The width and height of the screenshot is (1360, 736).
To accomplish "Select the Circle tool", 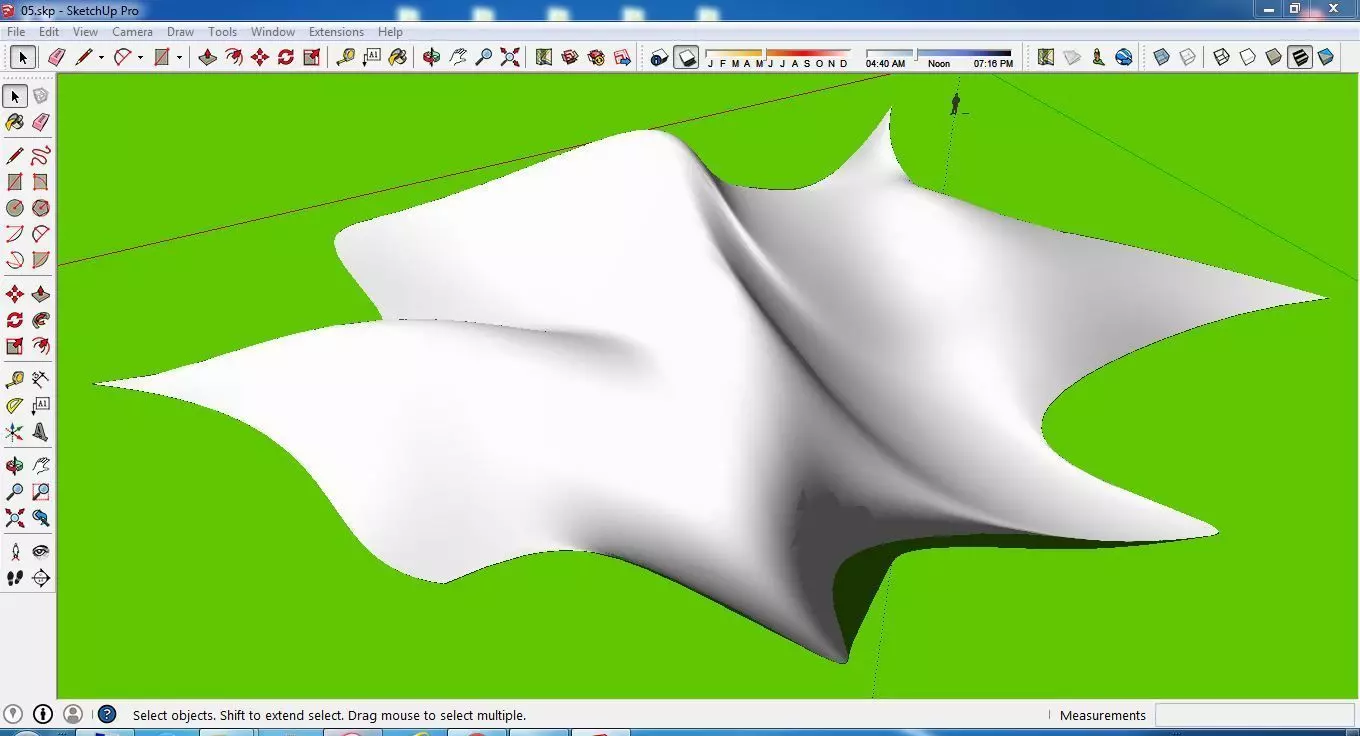I will point(15,208).
